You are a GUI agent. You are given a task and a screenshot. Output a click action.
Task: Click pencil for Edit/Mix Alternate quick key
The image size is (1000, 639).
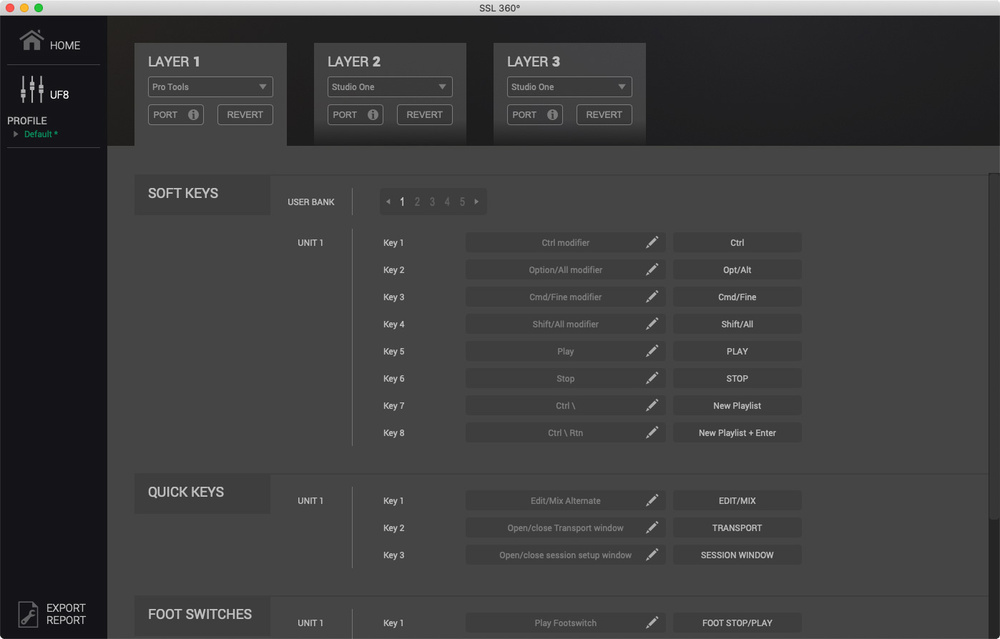652,501
